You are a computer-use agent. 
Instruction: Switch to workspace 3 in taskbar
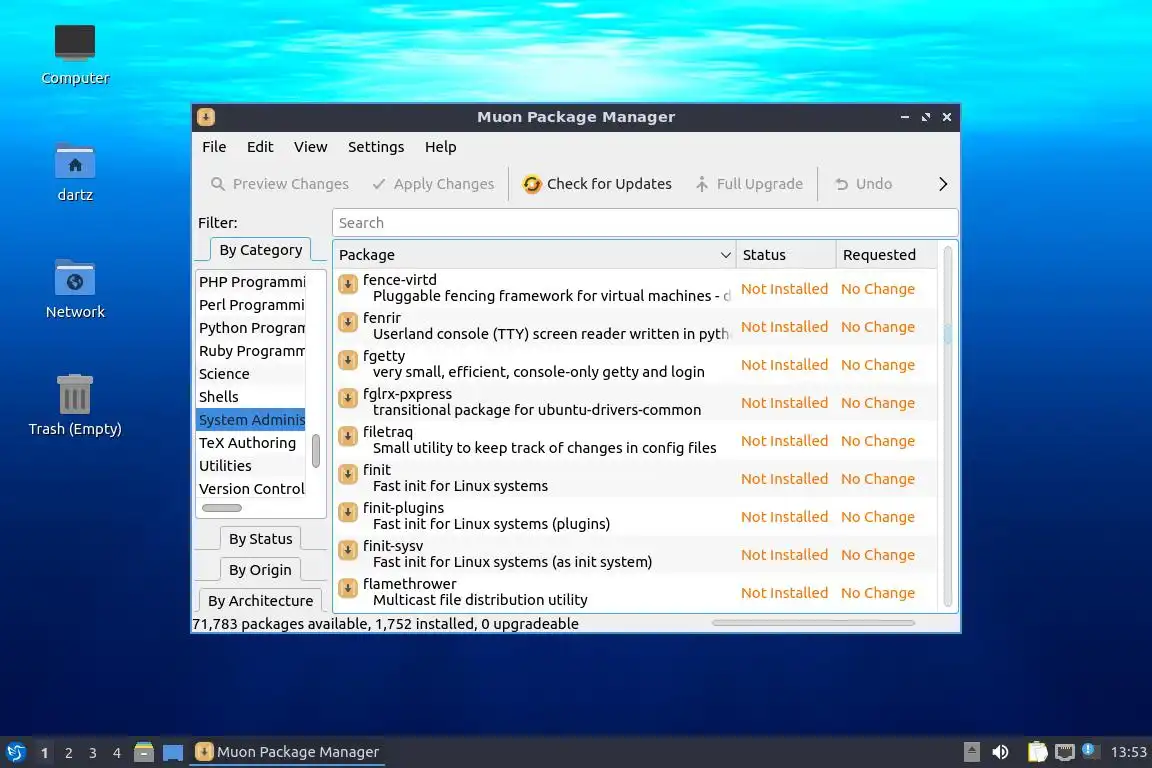(x=93, y=753)
